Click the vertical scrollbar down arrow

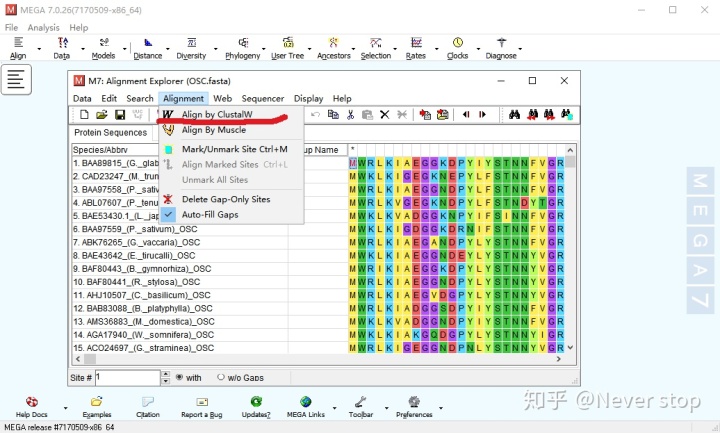(x=570, y=348)
